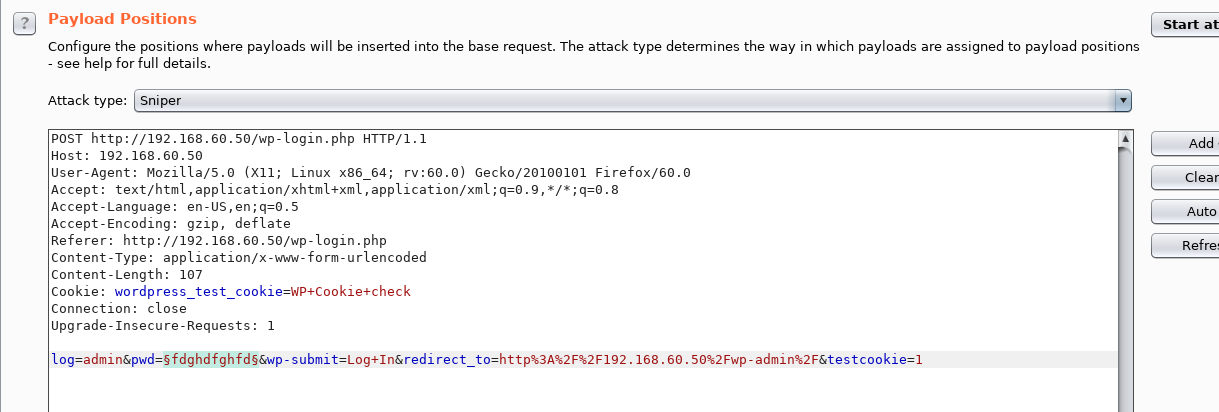This screenshot has height=412, width=1219.
Task: Click the Connection: close header line
Action: pos(119,309)
